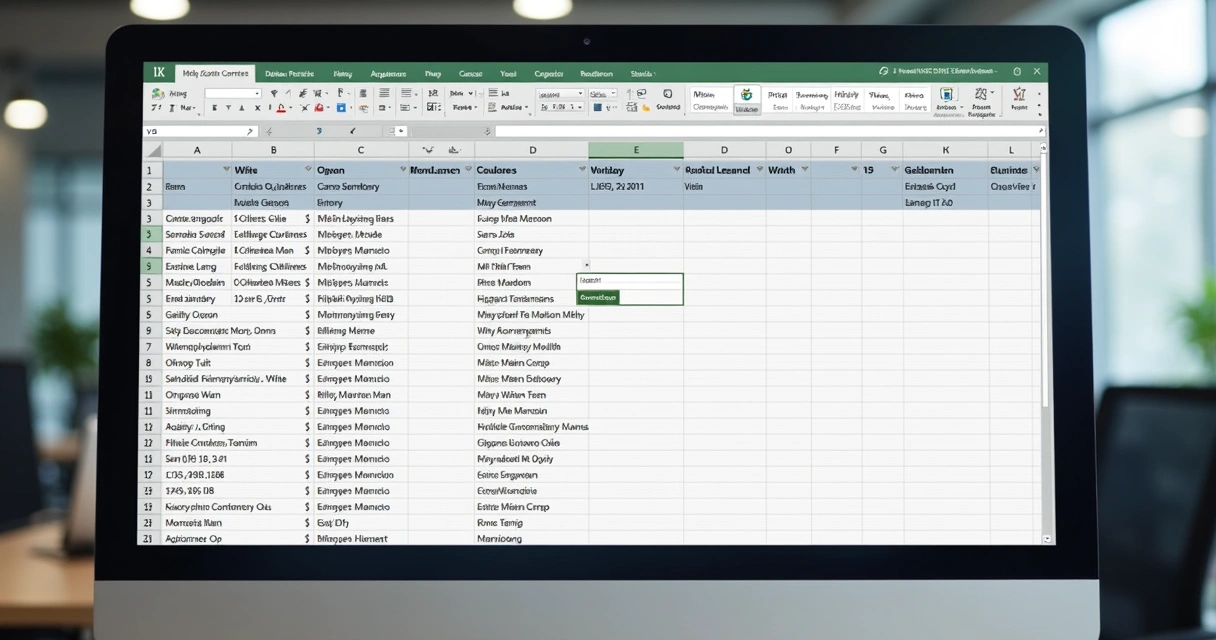Select column K header
This screenshot has height=640, width=1216.
point(945,150)
